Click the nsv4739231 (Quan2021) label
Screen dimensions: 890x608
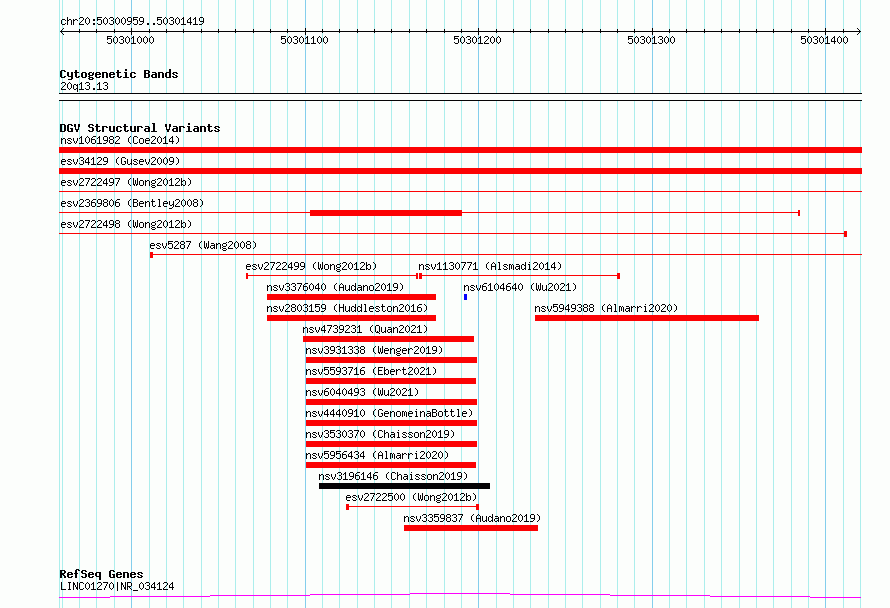pyautogui.click(x=365, y=329)
